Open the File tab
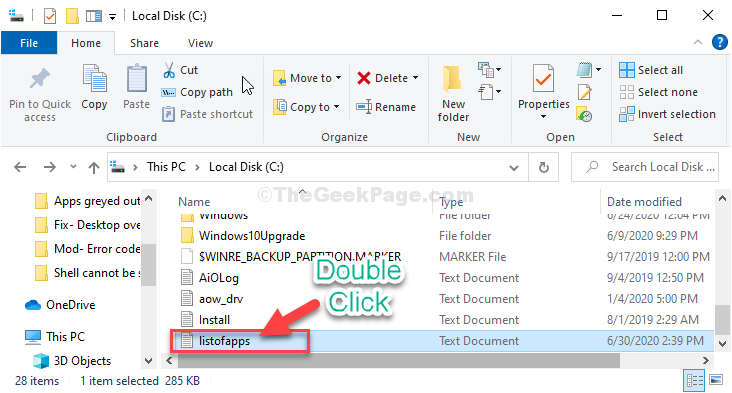The image size is (732, 393). tap(29, 43)
